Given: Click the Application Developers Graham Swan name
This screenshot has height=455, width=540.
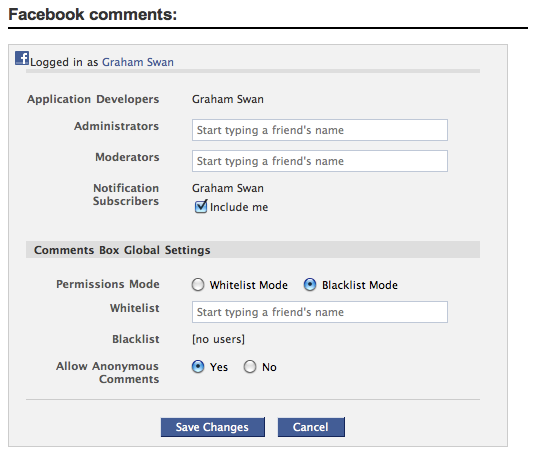Looking at the screenshot, I should (x=228, y=99).
